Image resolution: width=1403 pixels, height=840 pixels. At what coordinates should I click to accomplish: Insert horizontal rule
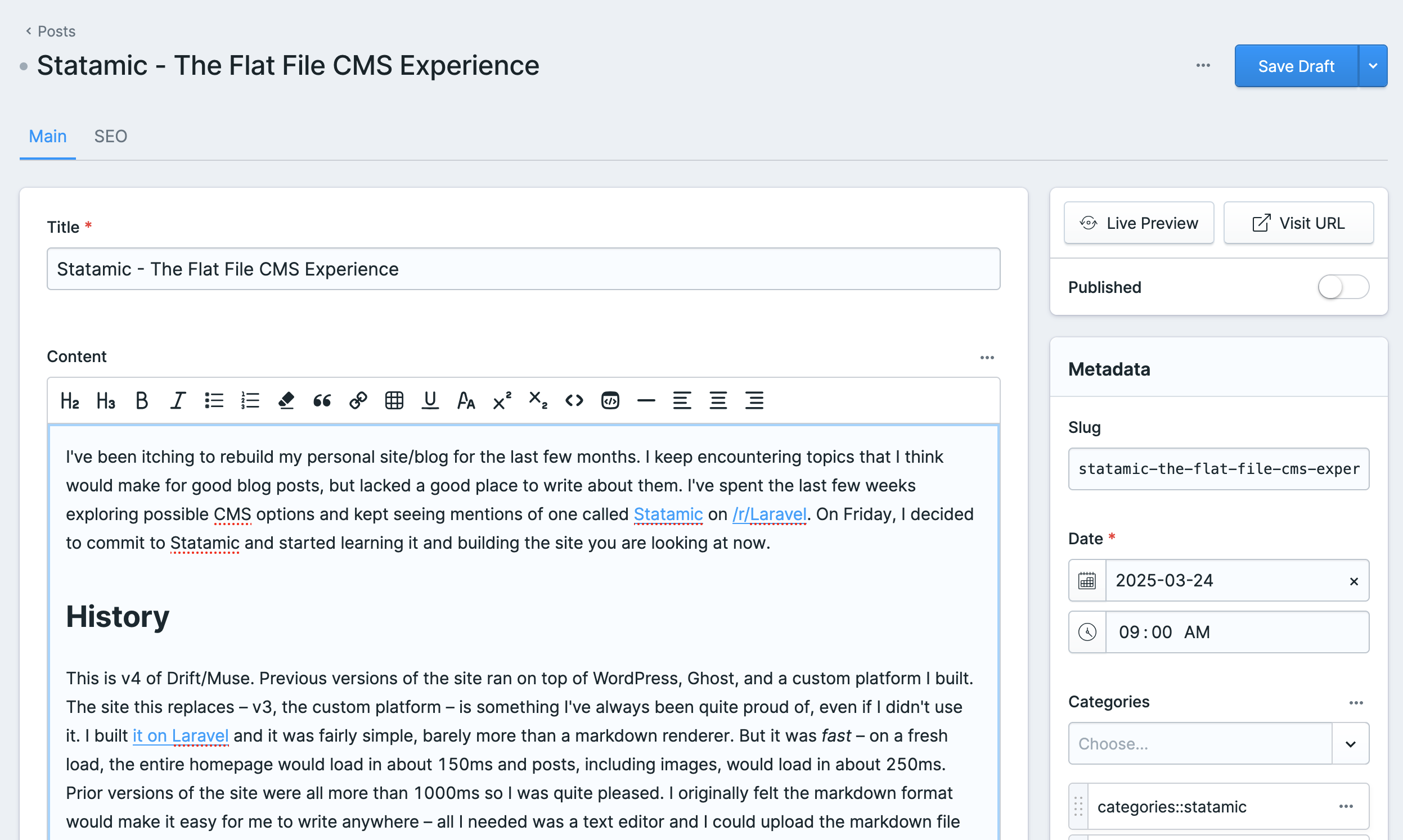646,401
